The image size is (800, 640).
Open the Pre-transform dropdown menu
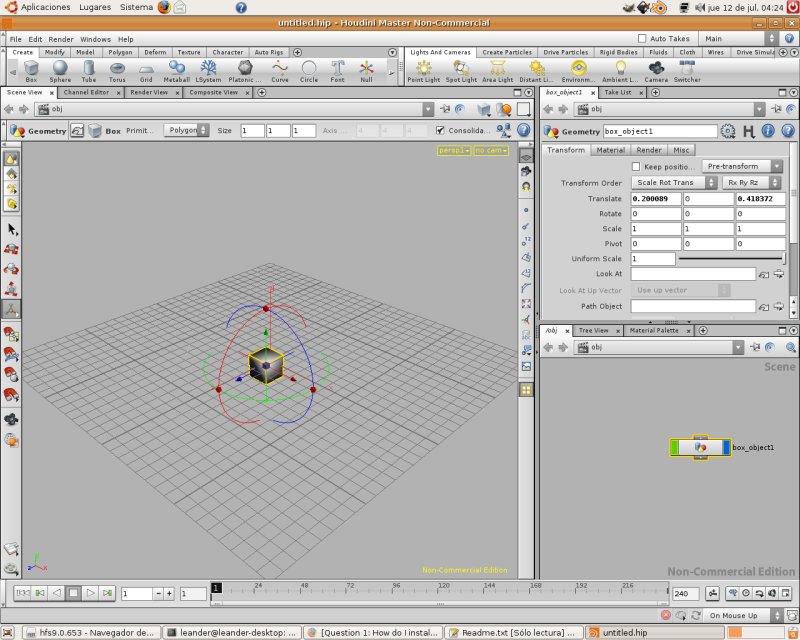click(x=742, y=166)
